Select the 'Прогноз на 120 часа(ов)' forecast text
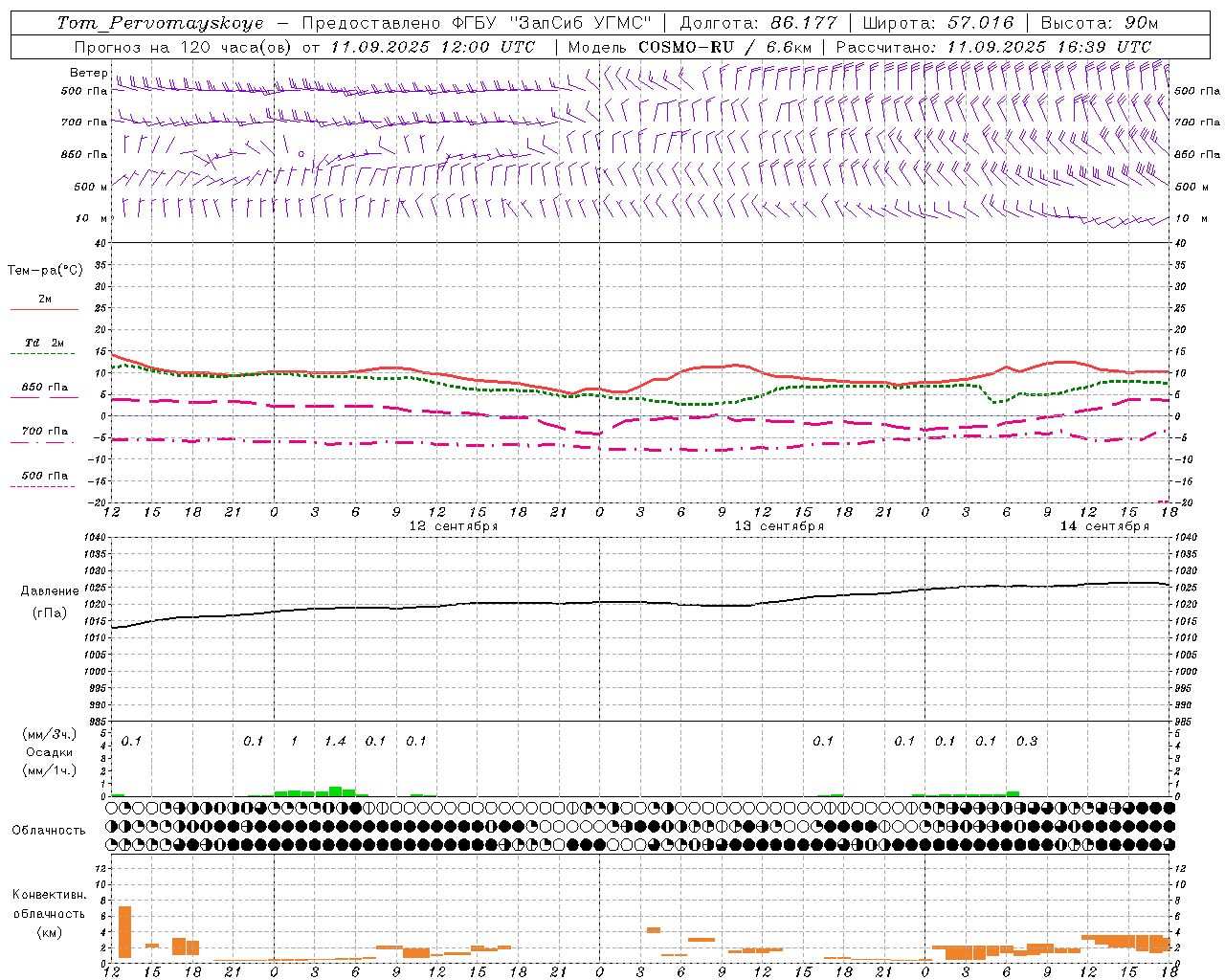 point(184,47)
